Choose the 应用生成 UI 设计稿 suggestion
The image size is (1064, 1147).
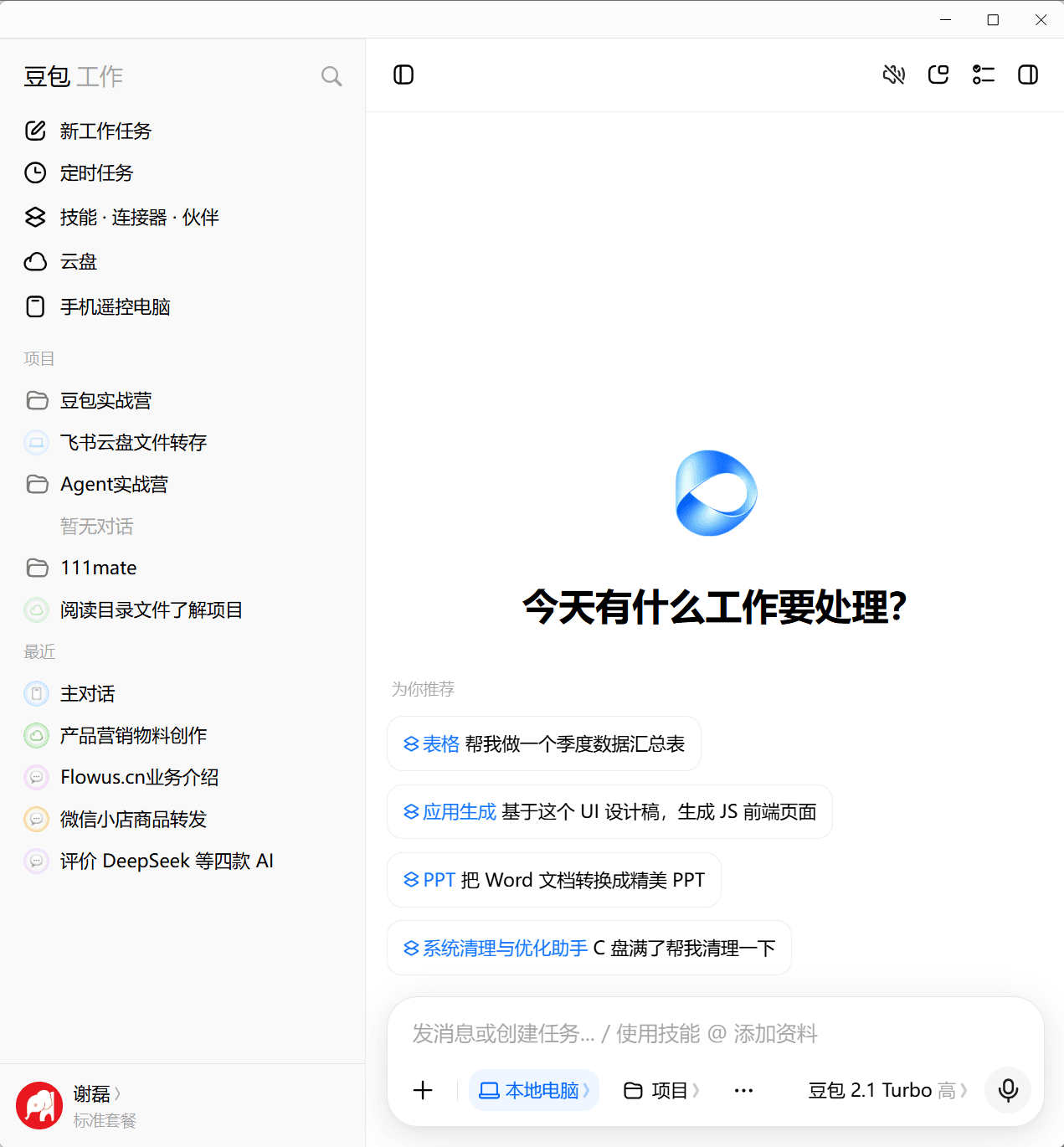609,811
